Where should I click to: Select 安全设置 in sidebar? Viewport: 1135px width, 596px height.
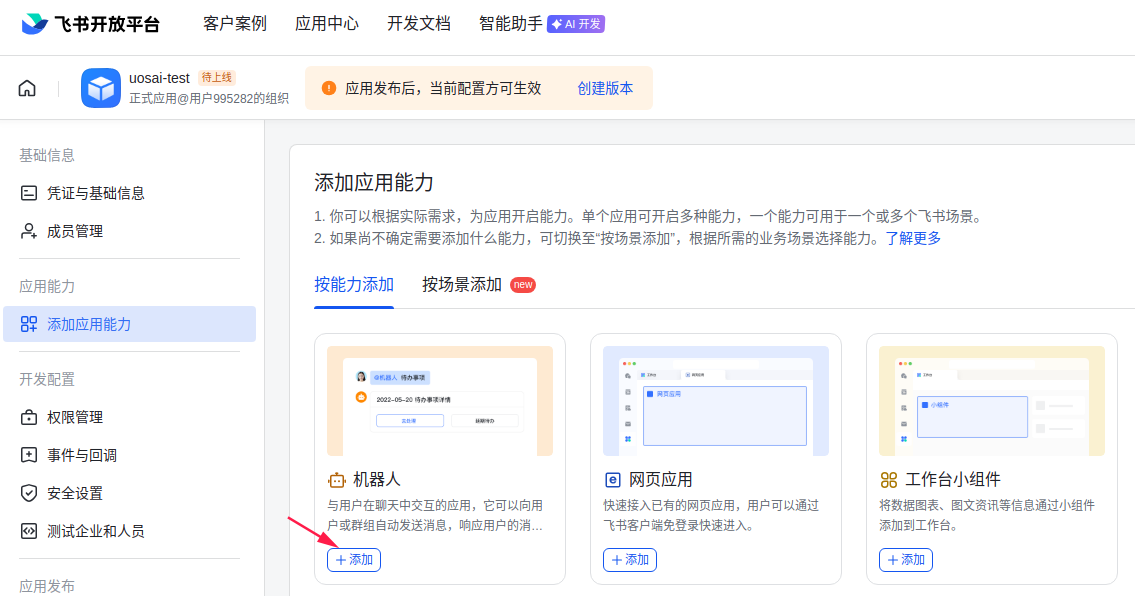(x=130, y=493)
